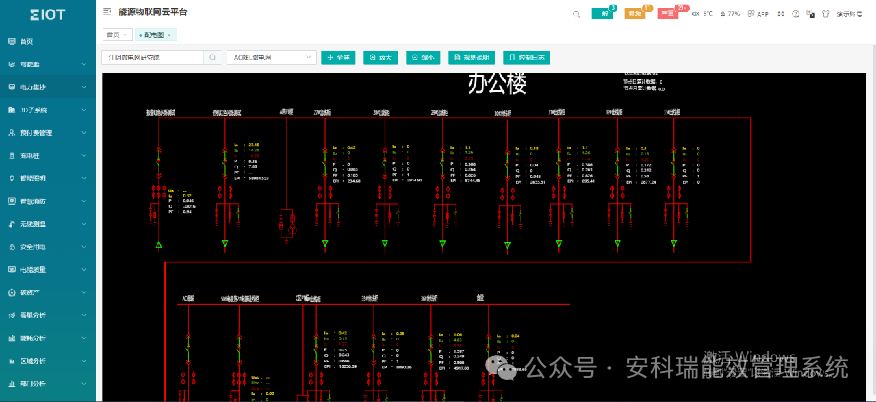Click the search button beside the search field
Viewport: 876px width, 402px height.
tap(212, 58)
